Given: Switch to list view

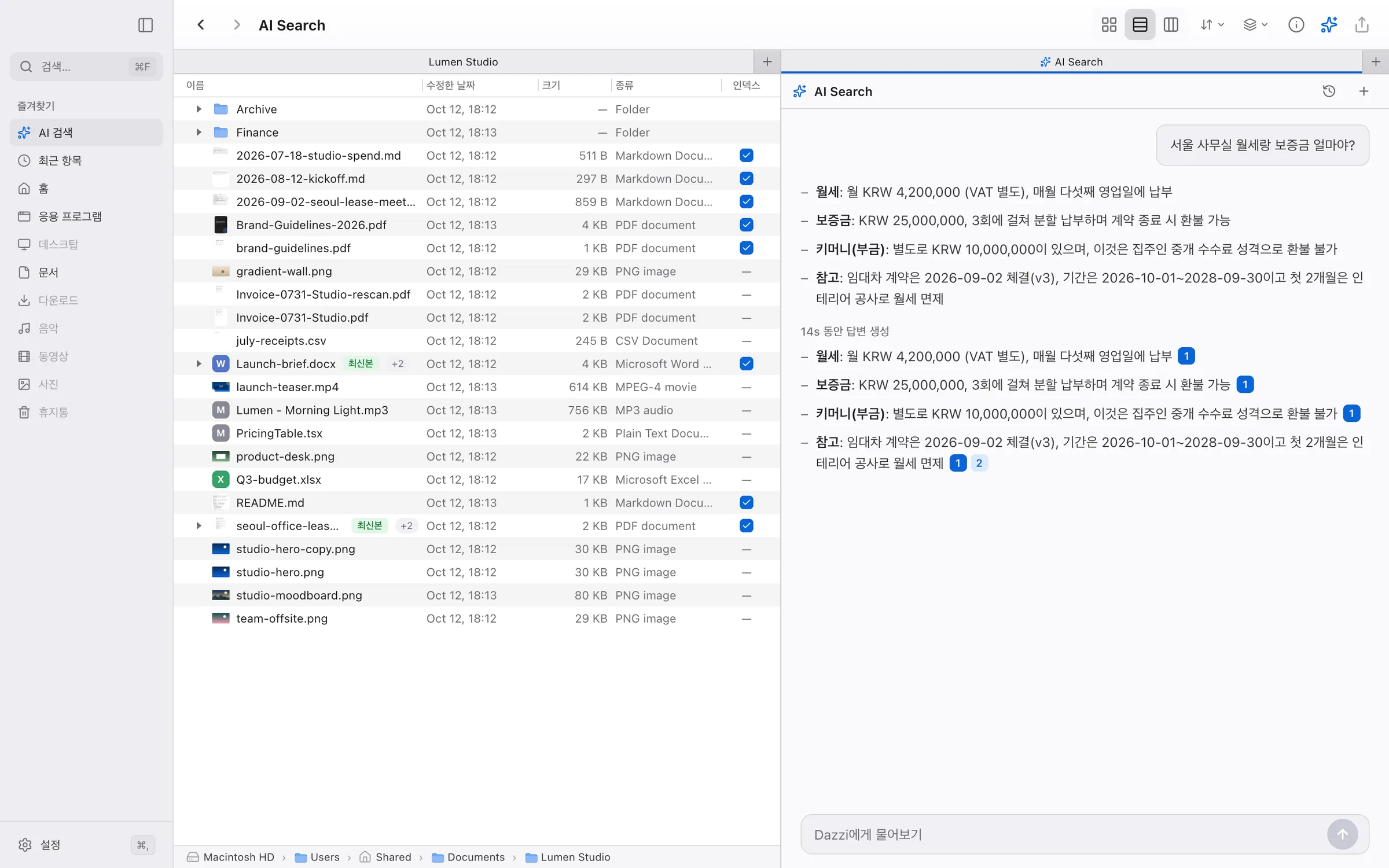Looking at the screenshot, I should (x=1140, y=25).
